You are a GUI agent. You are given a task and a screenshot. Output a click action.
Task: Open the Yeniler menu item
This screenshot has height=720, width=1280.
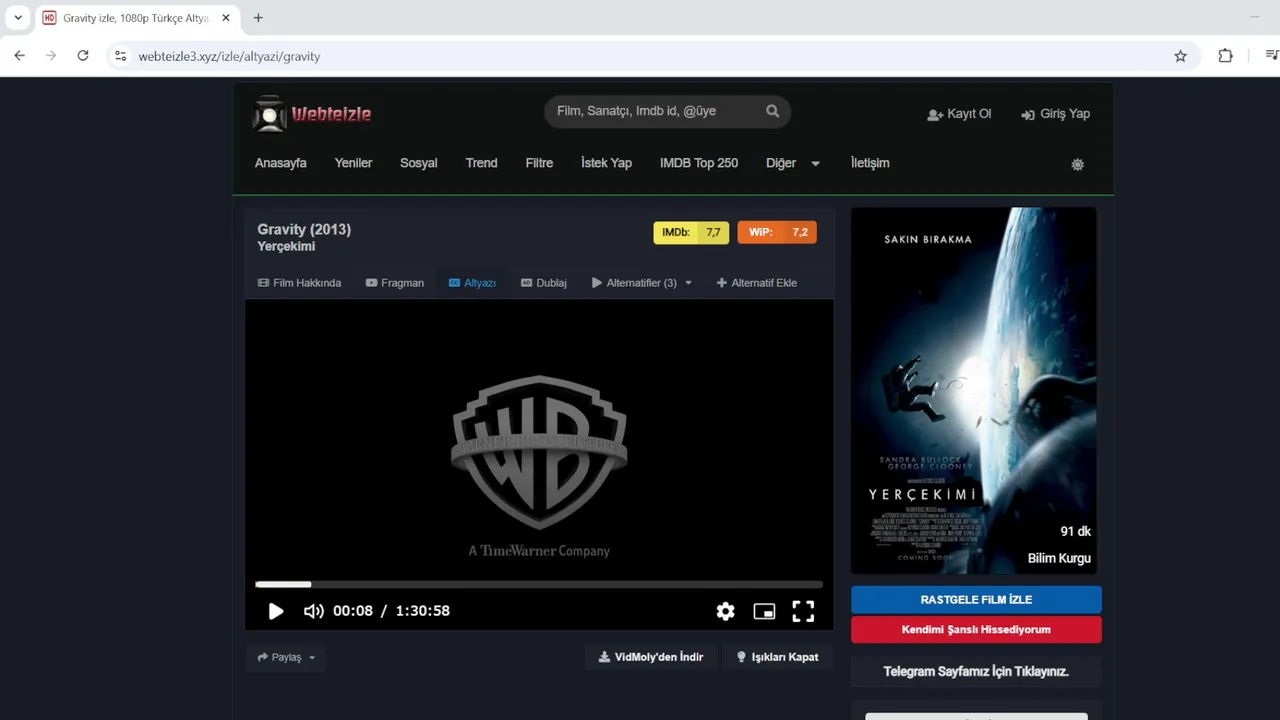[x=353, y=163]
